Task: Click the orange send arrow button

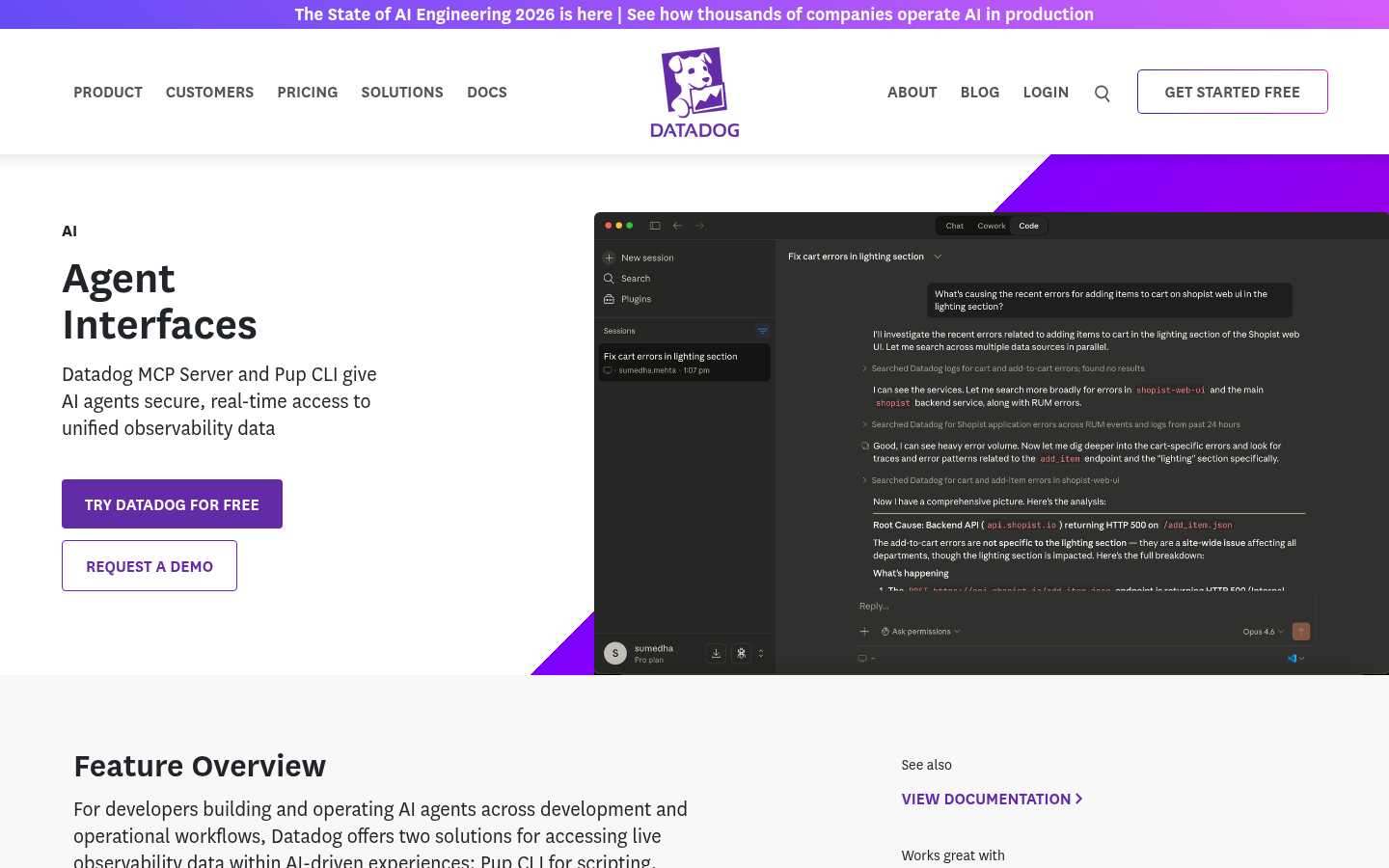Action: 1301,632
